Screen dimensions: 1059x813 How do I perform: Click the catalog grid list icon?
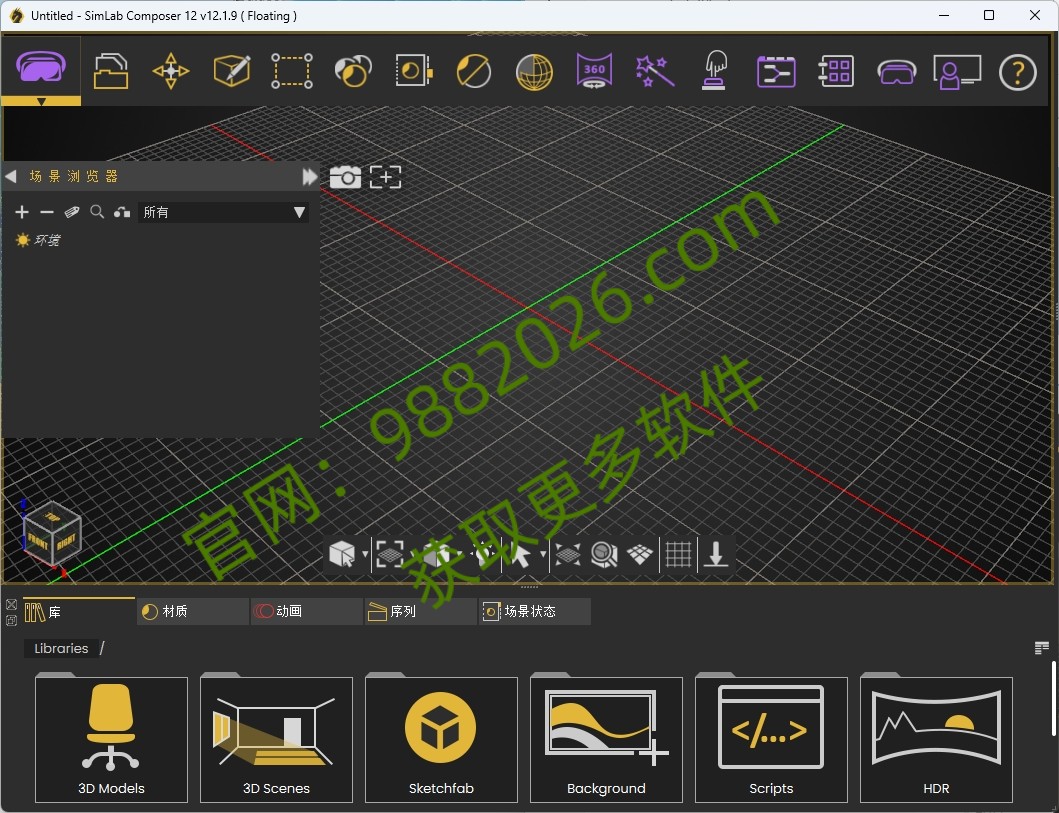click(836, 71)
